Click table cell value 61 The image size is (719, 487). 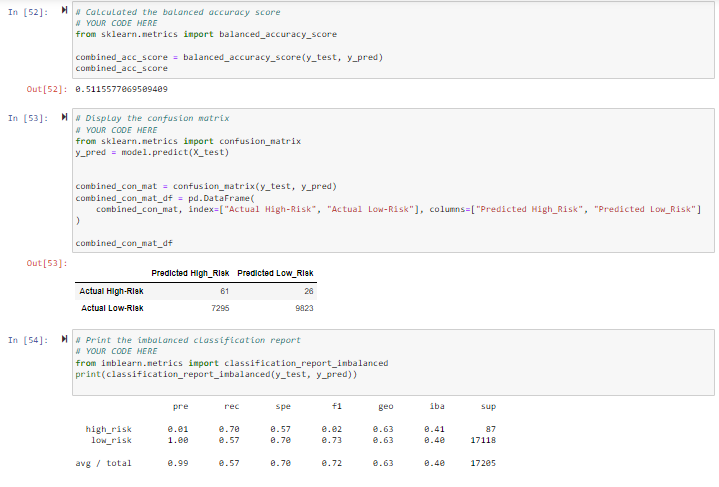coord(224,291)
